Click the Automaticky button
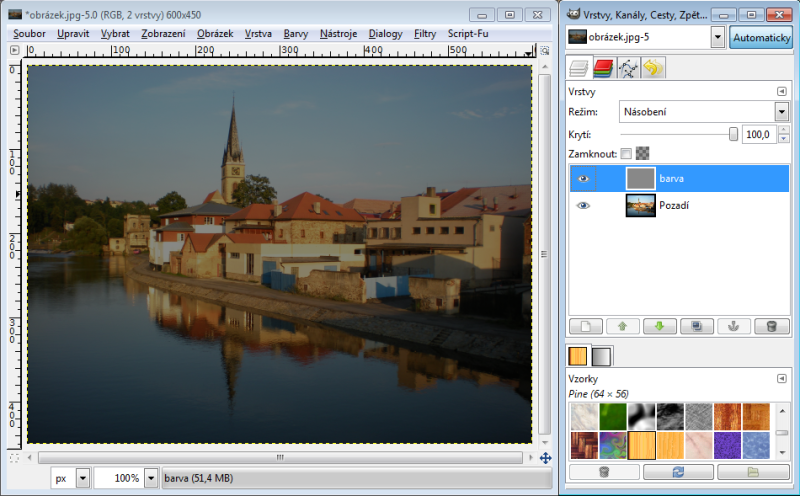Viewport: 800px width, 496px height. coord(761,37)
